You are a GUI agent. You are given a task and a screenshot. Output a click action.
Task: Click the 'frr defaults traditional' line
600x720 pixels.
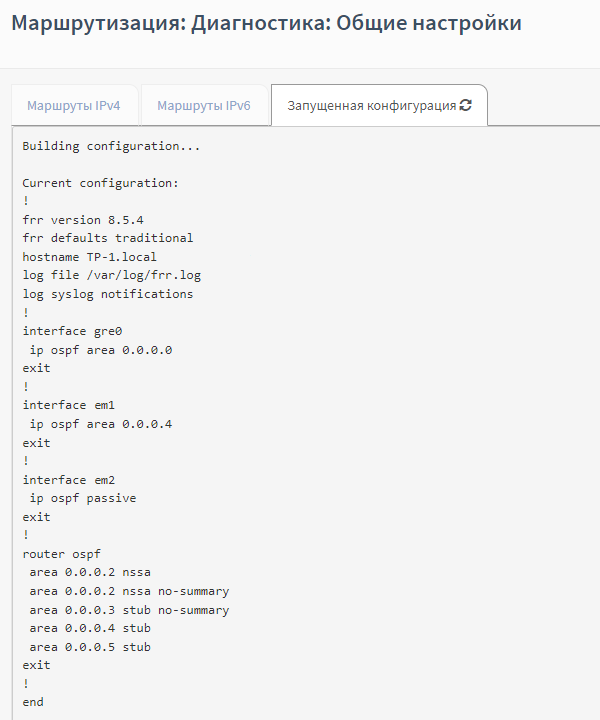108,238
